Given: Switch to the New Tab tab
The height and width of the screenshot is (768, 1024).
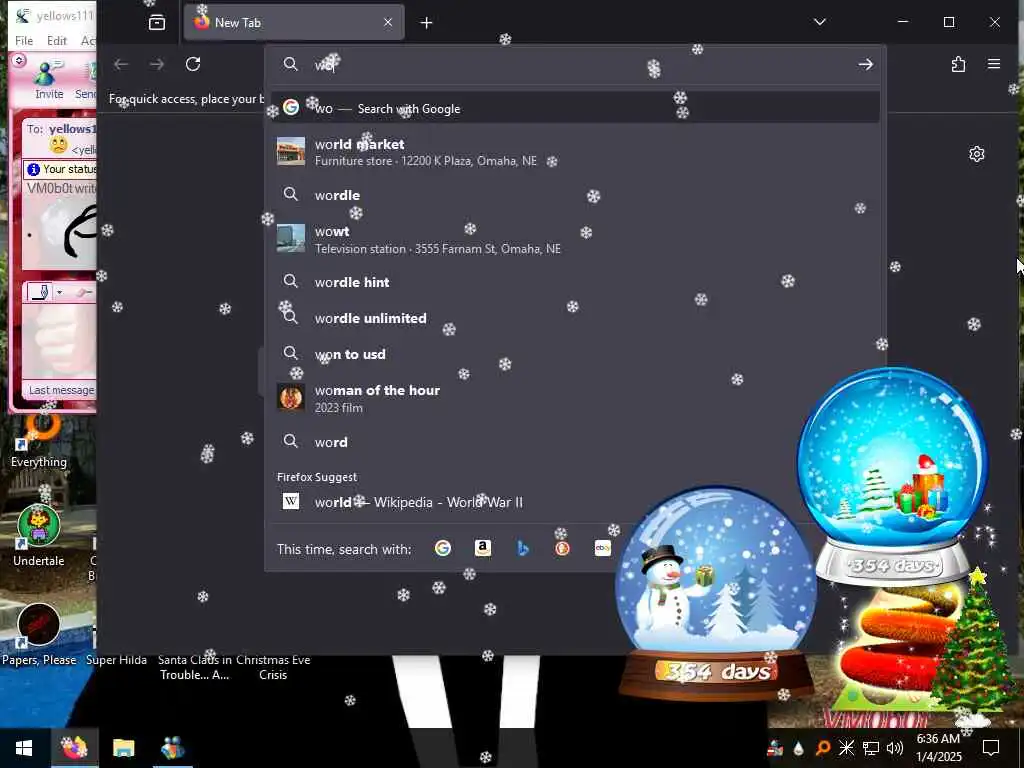Looking at the screenshot, I should click(294, 22).
